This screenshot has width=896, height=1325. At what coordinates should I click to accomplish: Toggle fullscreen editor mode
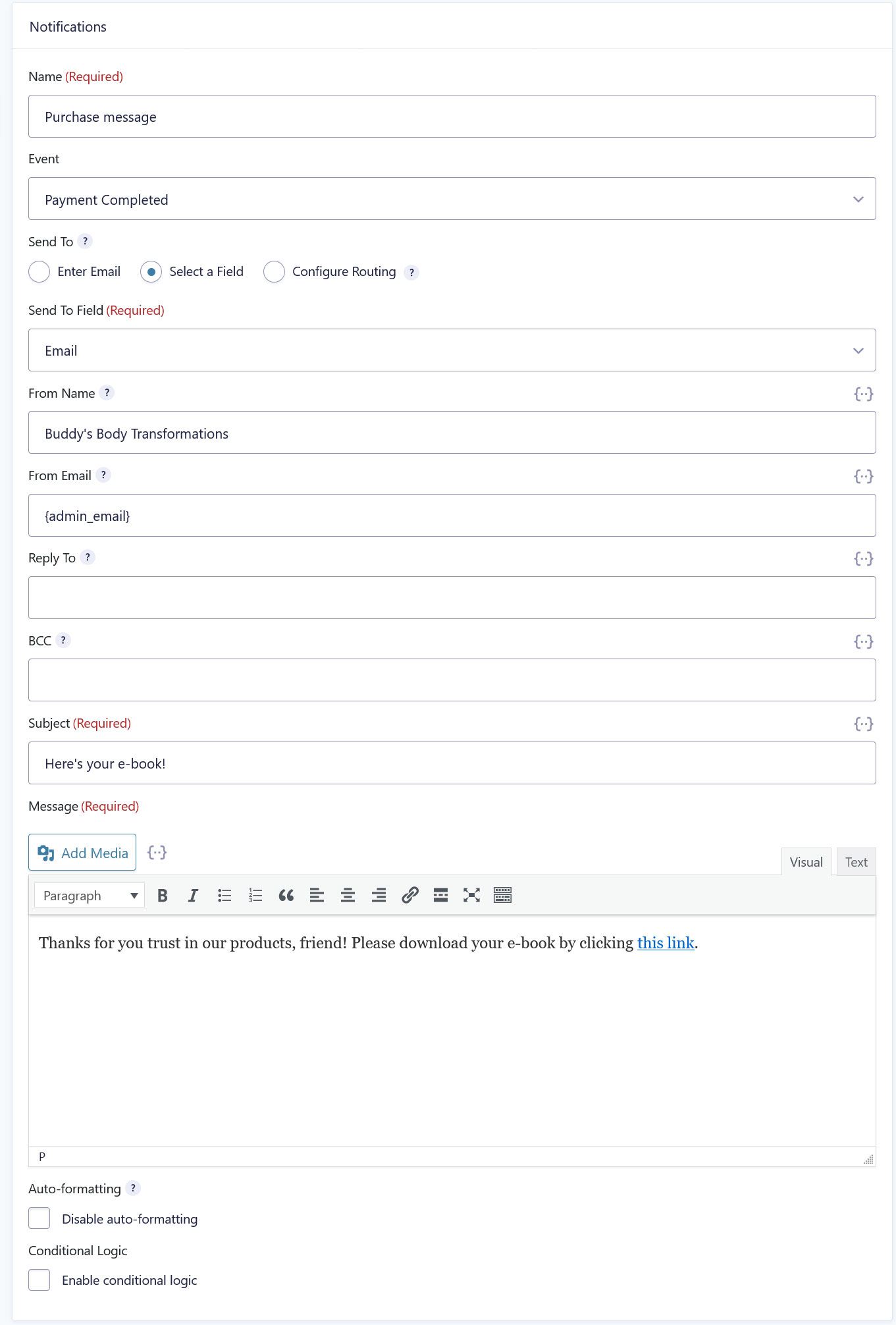pyautogui.click(x=471, y=895)
